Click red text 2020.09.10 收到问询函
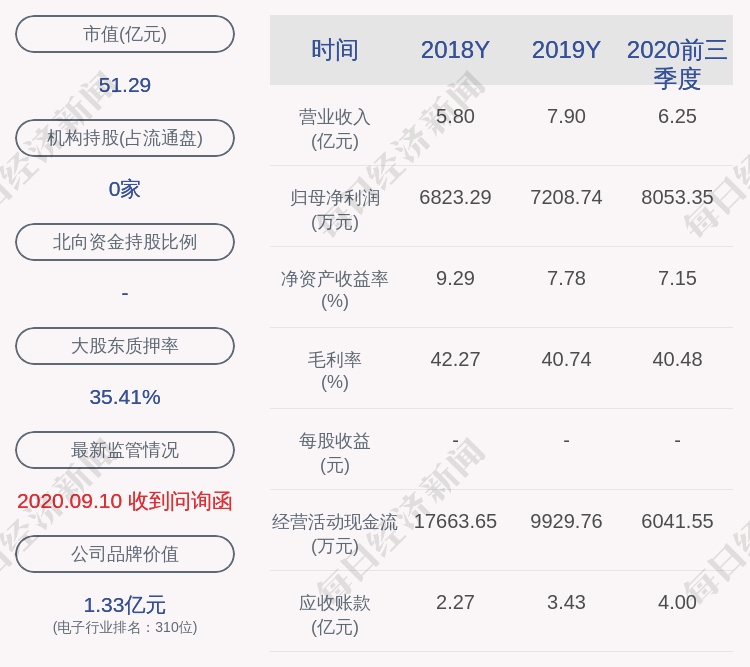The width and height of the screenshot is (750, 667). pyautogui.click(x=125, y=501)
